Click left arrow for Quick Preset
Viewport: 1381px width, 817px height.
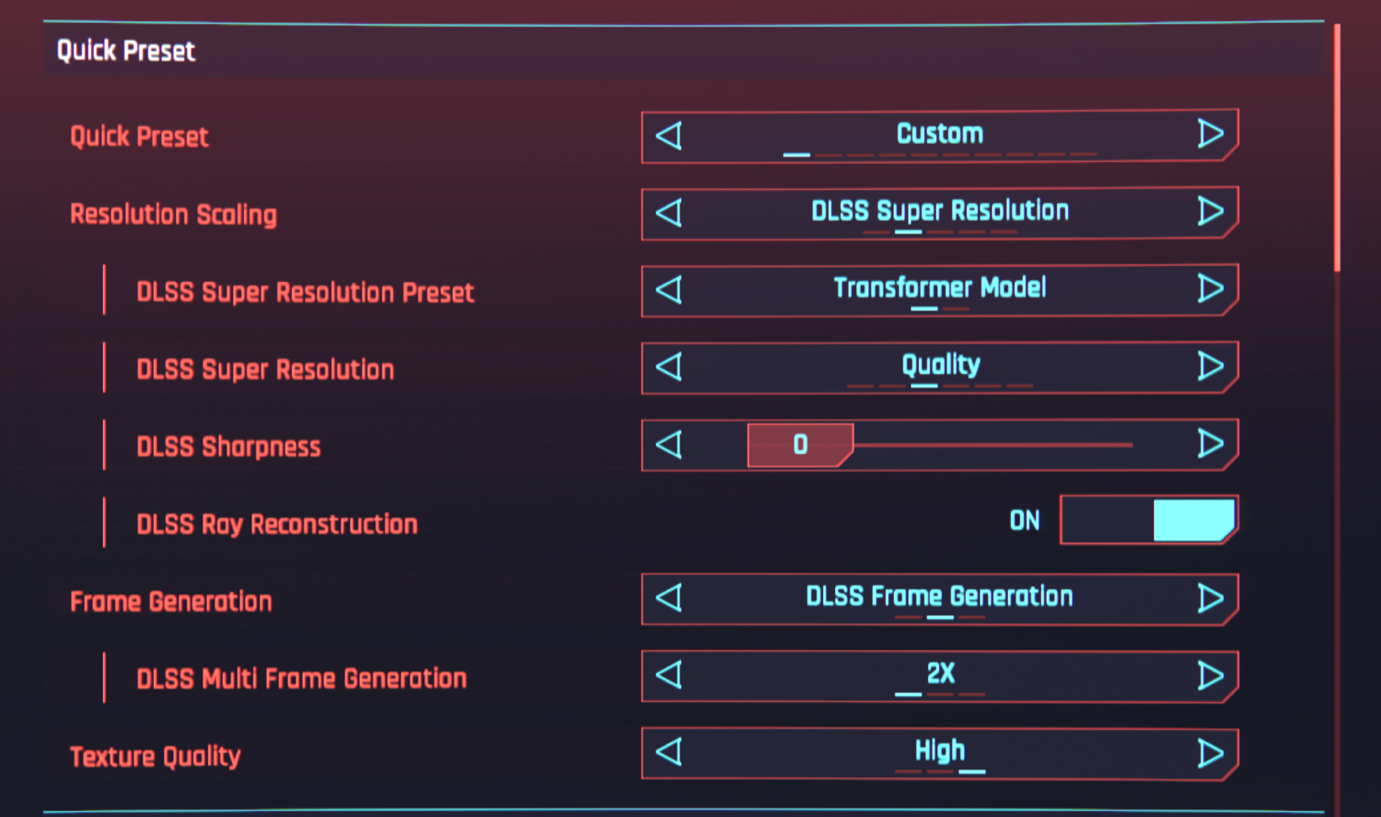(668, 135)
